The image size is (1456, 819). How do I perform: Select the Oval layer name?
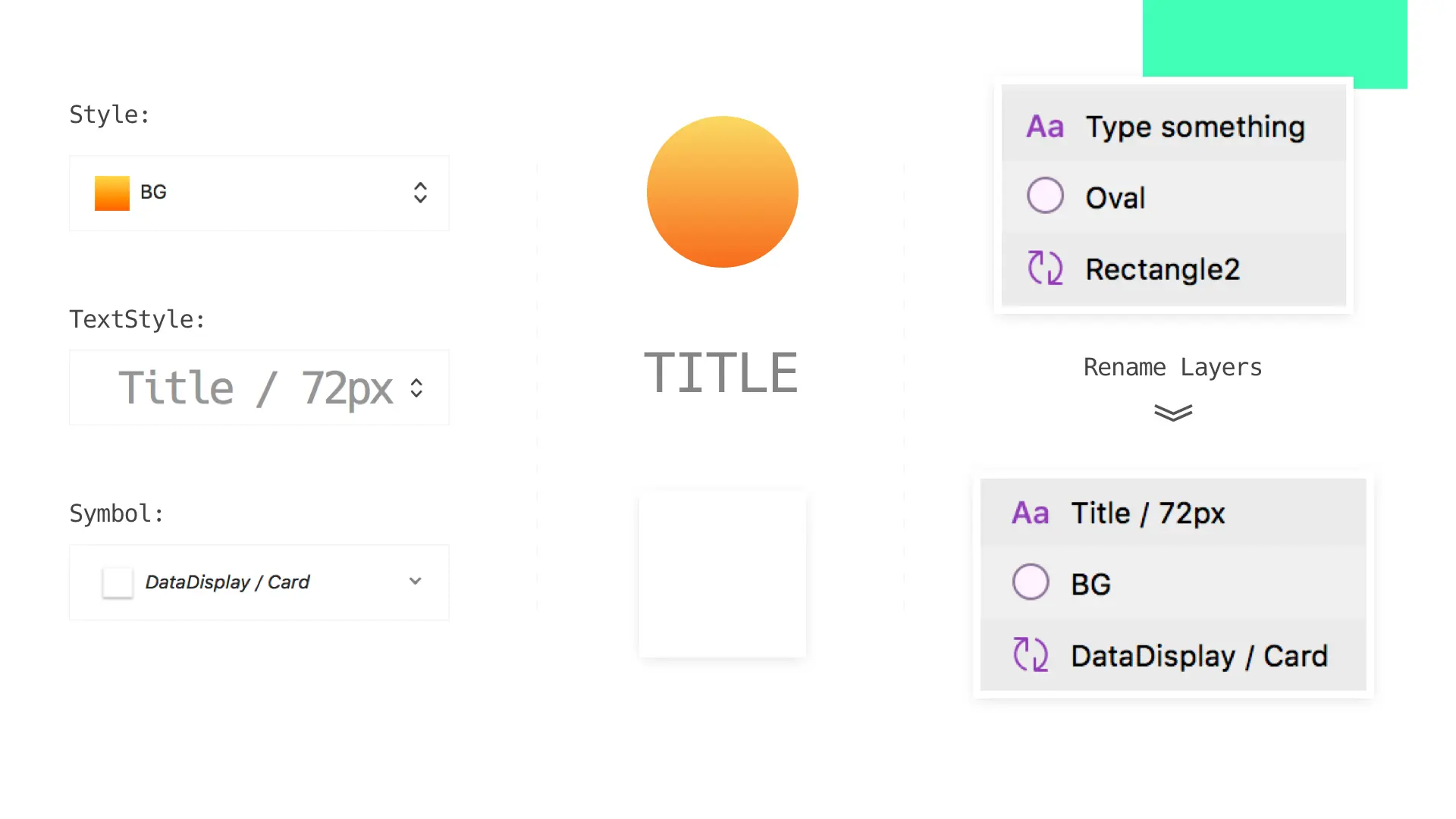pos(1115,198)
